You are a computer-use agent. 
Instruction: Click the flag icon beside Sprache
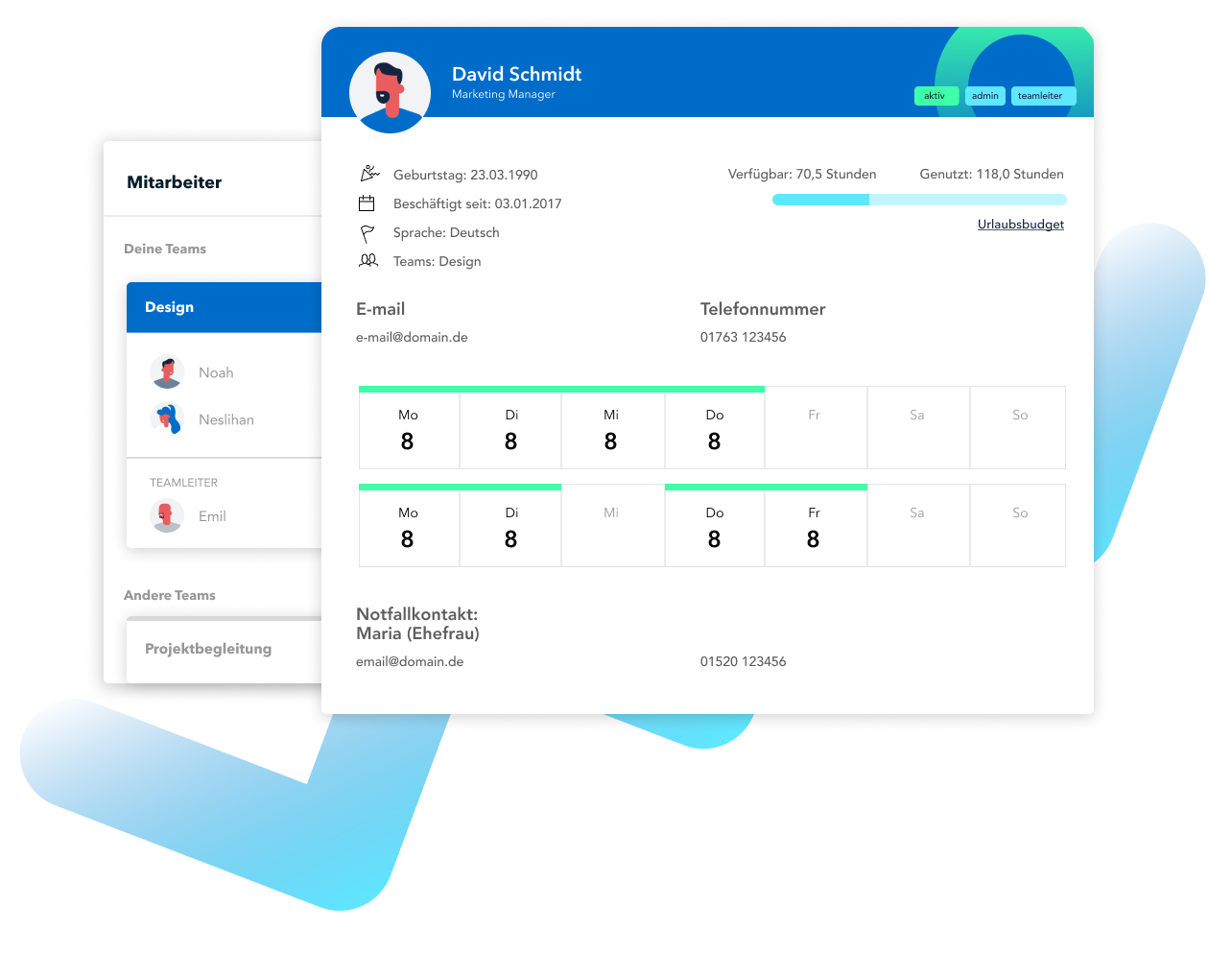pos(367,233)
